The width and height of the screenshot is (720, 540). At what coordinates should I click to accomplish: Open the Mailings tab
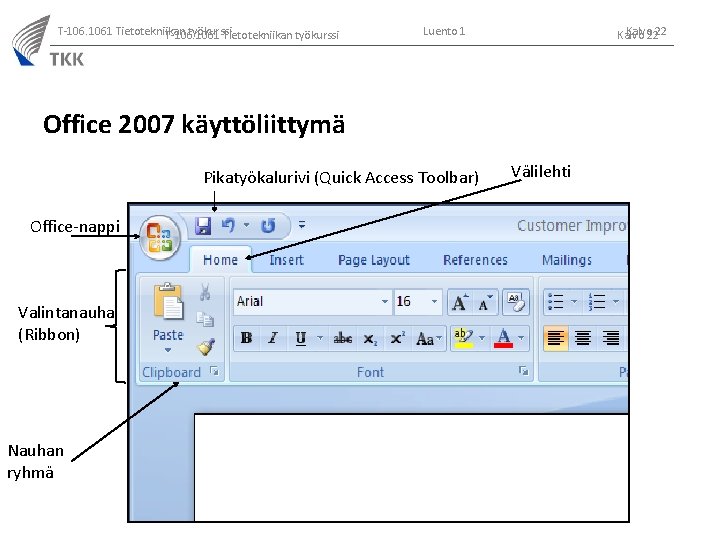[x=567, y=260]
